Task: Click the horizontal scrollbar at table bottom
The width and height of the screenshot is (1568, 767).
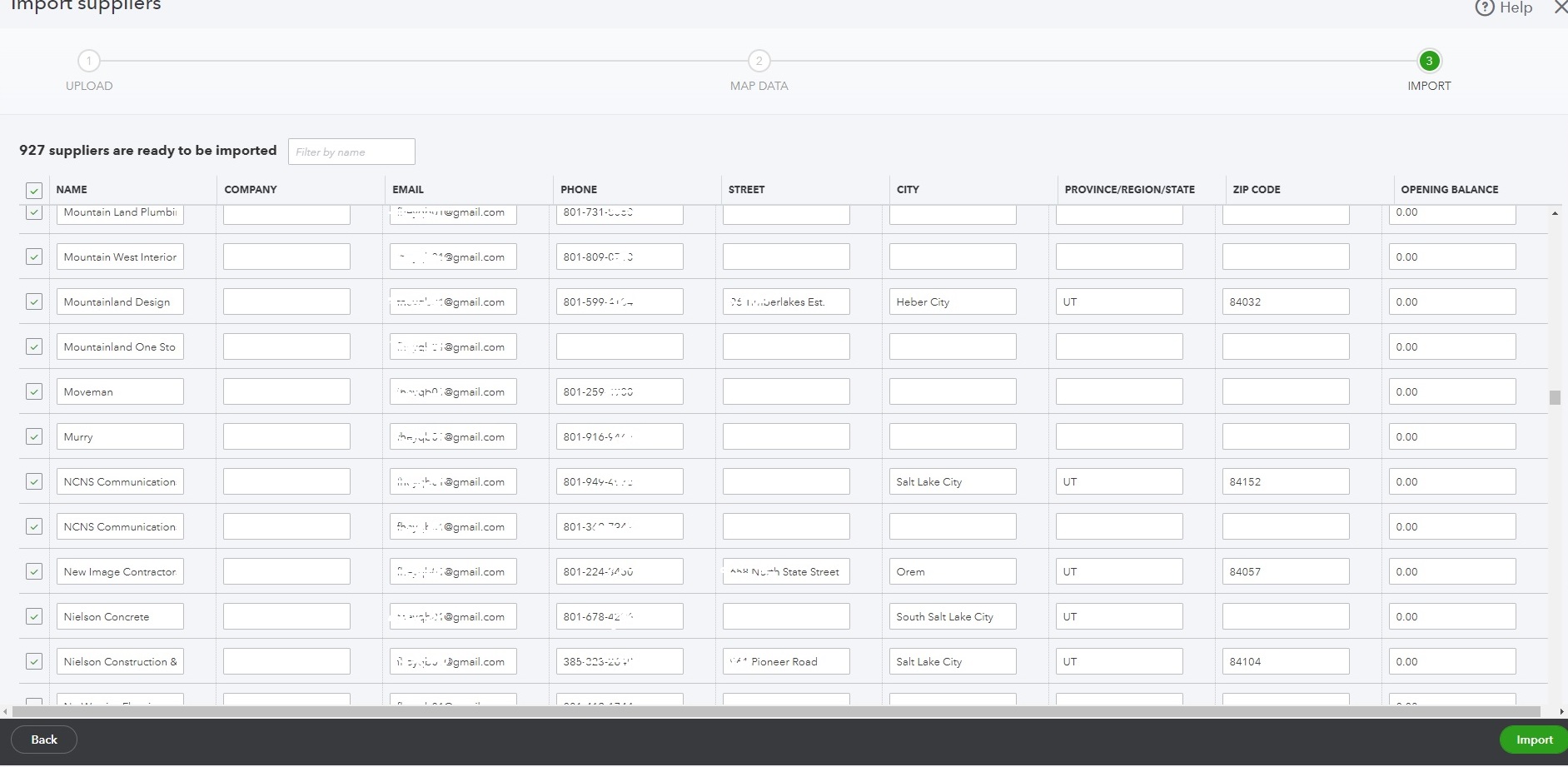Action: (x=776, y=712)
